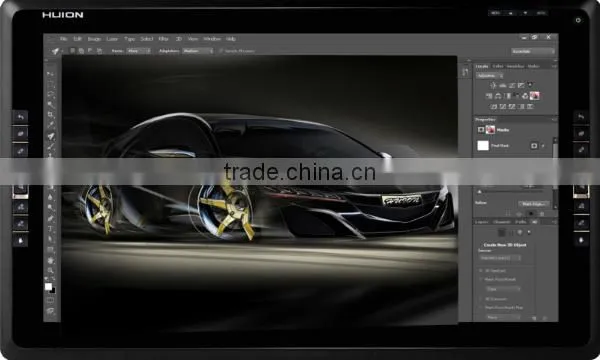Enable Sample All Layers checkbox
This screenshot has height=360, width=600.
point(221,51)
